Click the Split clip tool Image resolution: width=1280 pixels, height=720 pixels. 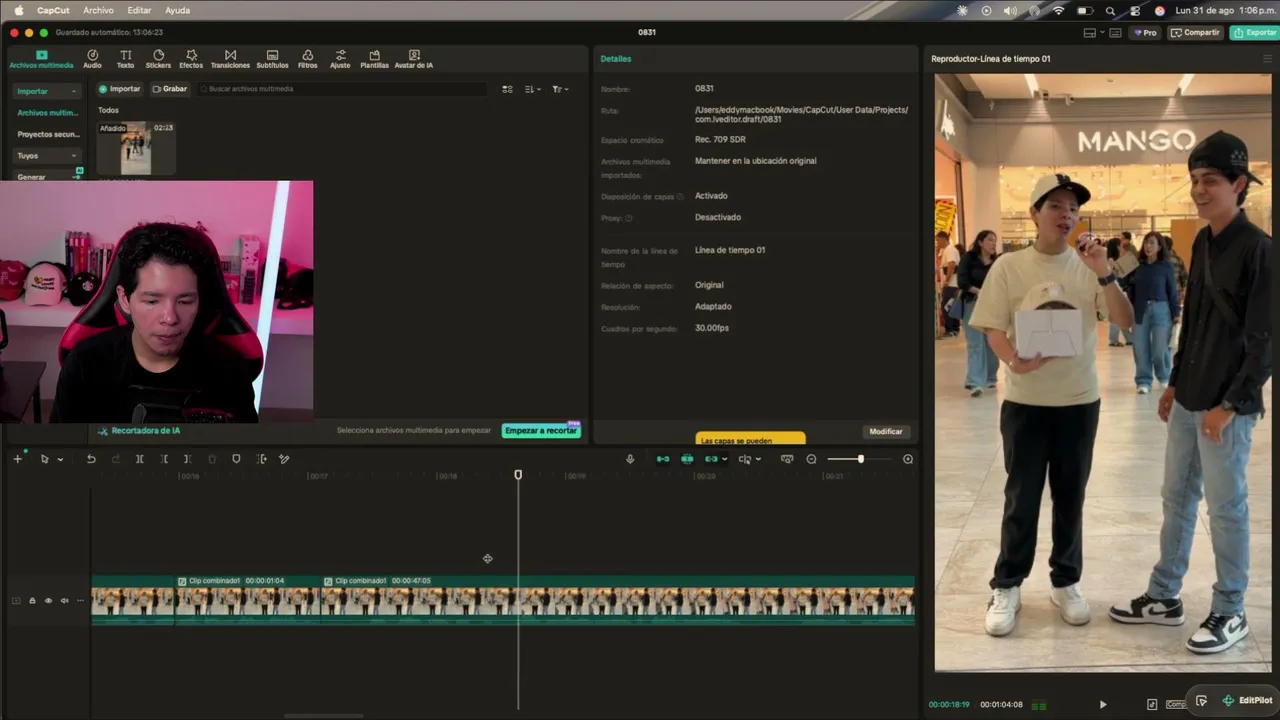139,459
